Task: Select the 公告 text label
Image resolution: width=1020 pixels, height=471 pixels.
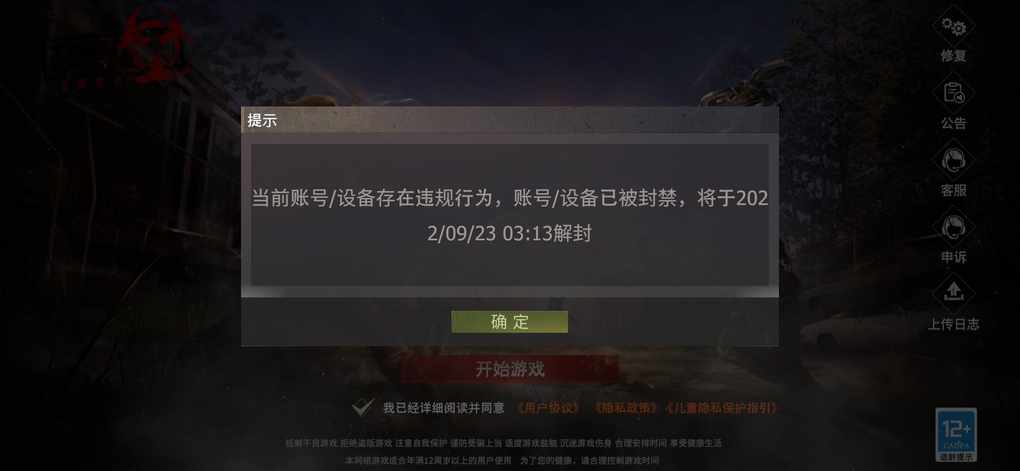Action: (954, 123)
